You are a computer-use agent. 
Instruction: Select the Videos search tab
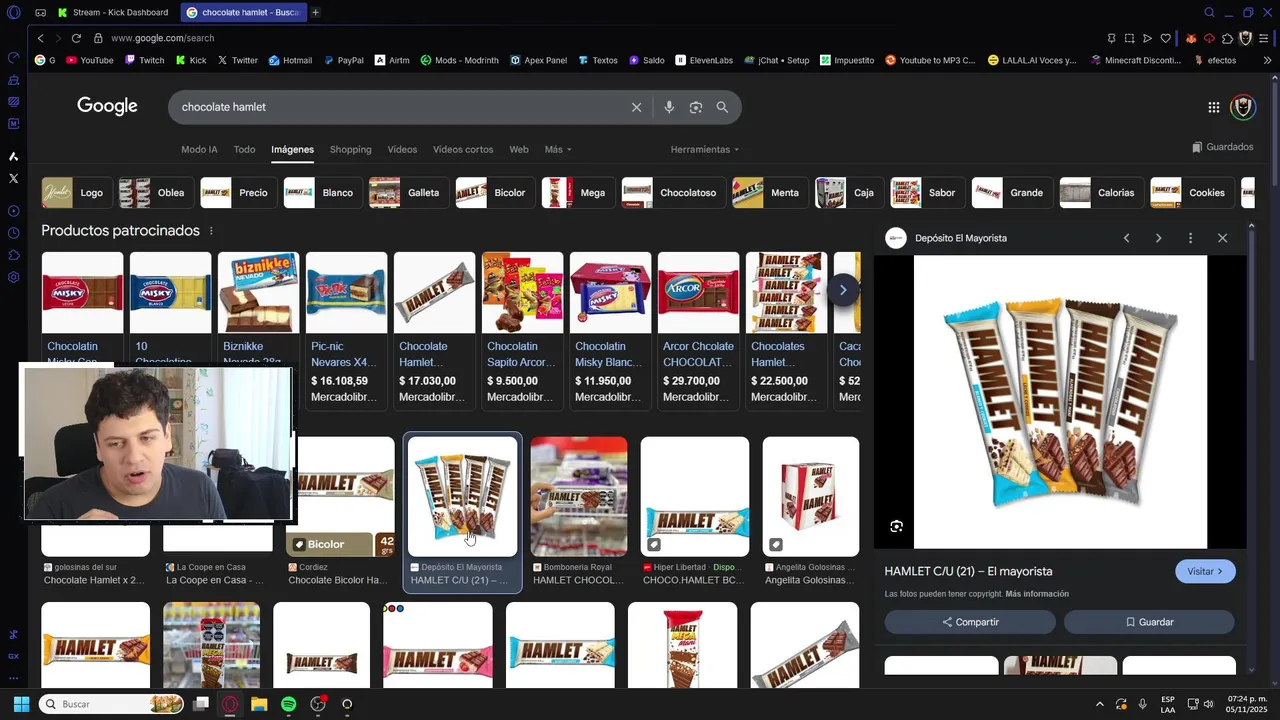pyautogui.click(x=402, y=149)
